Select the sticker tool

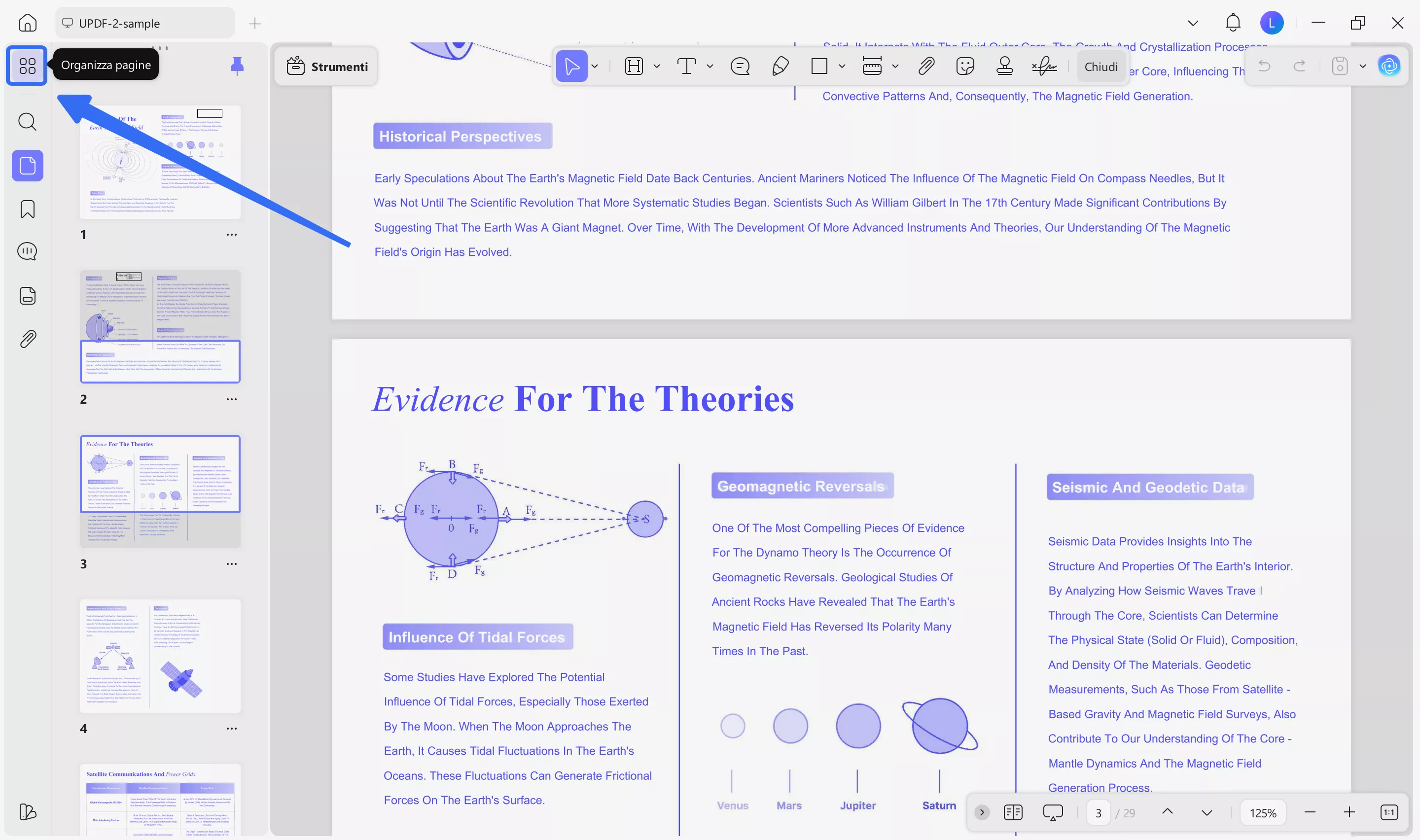964,66
